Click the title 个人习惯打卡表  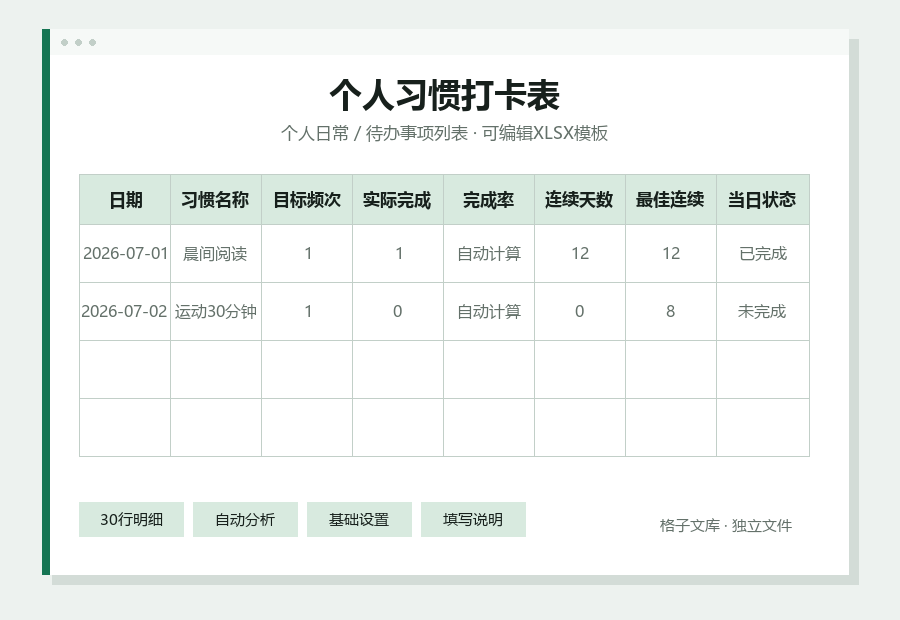tap(444, 95)
